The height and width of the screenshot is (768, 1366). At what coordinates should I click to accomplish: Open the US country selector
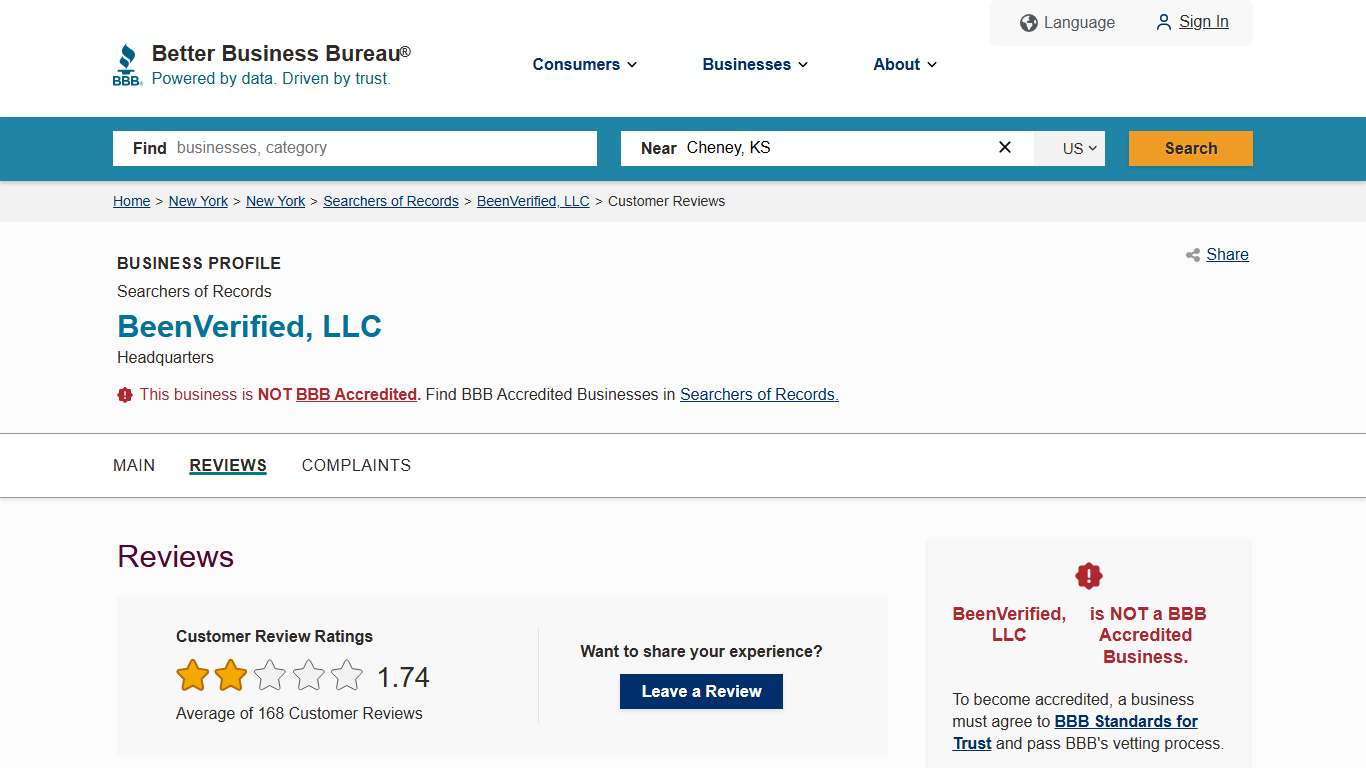pyautogui.click(x=1070, y=148)
